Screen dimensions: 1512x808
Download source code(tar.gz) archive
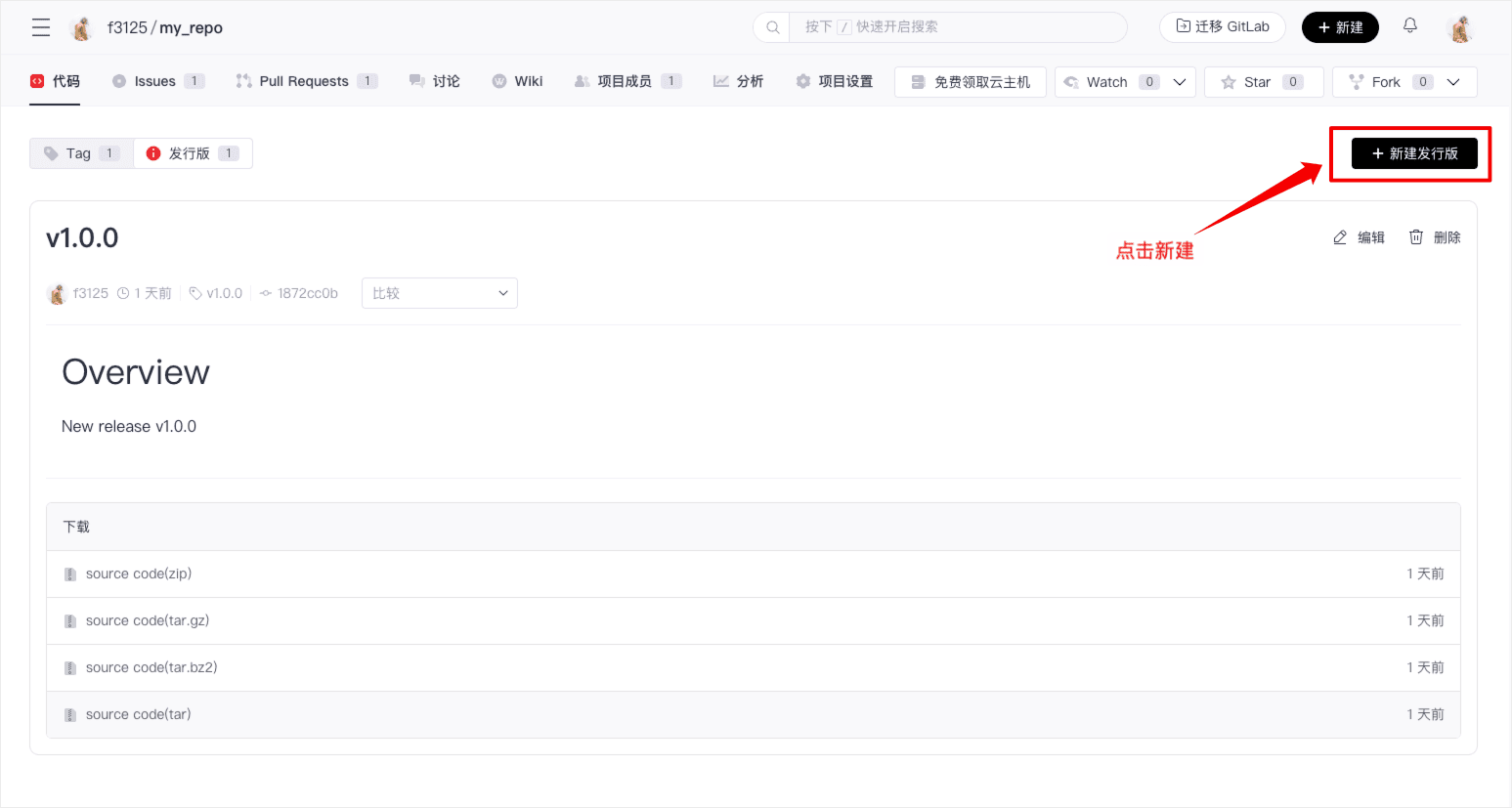tap(148, 620)
